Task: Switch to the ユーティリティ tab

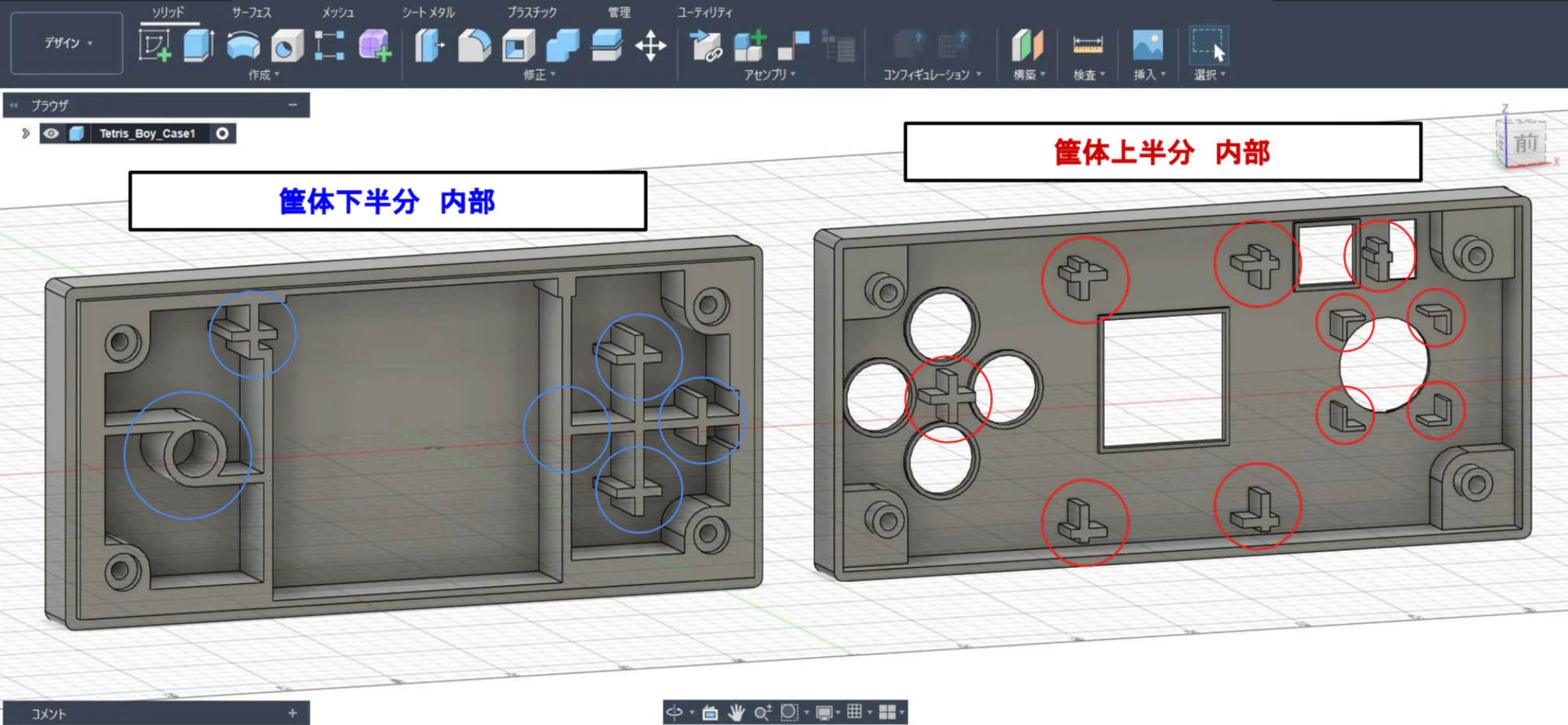Action: pos(704,13)
